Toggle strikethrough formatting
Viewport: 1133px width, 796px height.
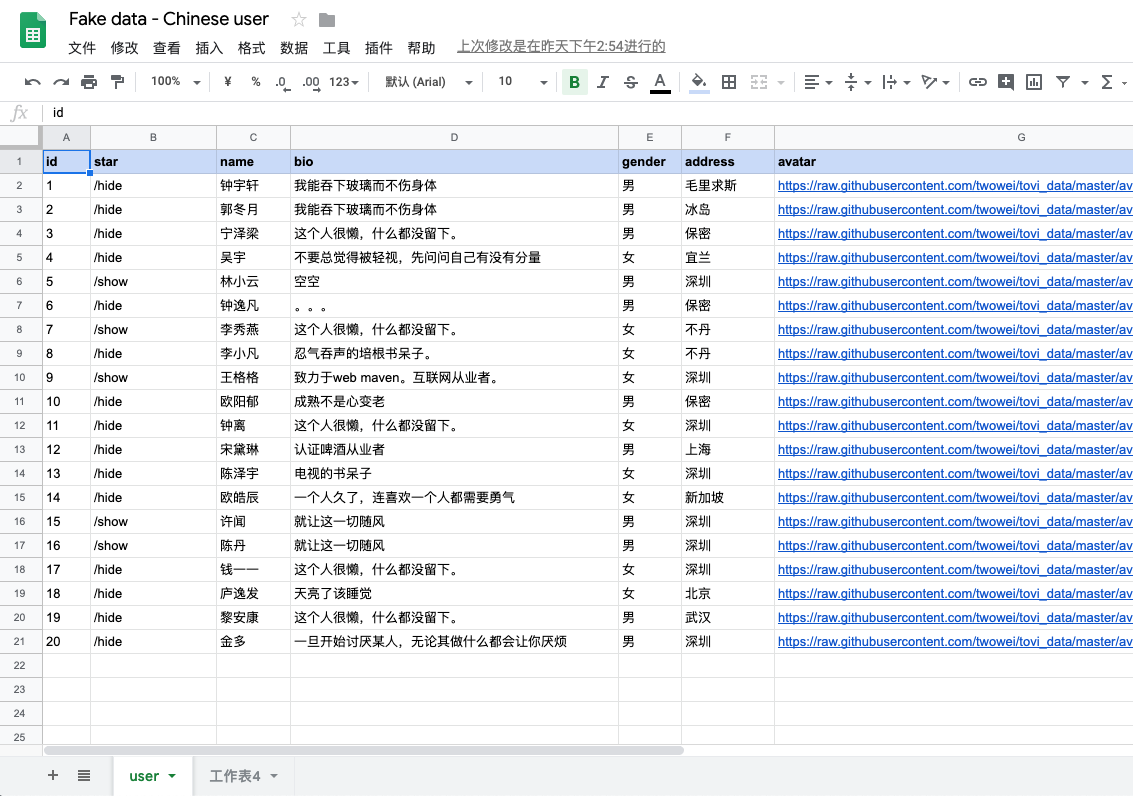pos(630,82)
